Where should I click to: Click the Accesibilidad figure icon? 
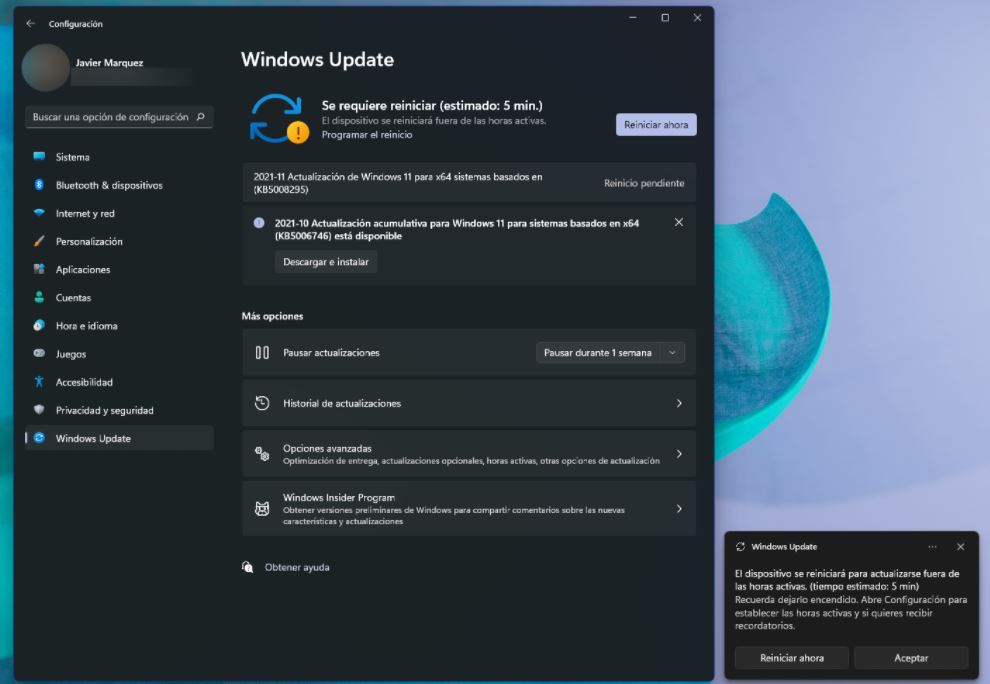pos(39,381)
